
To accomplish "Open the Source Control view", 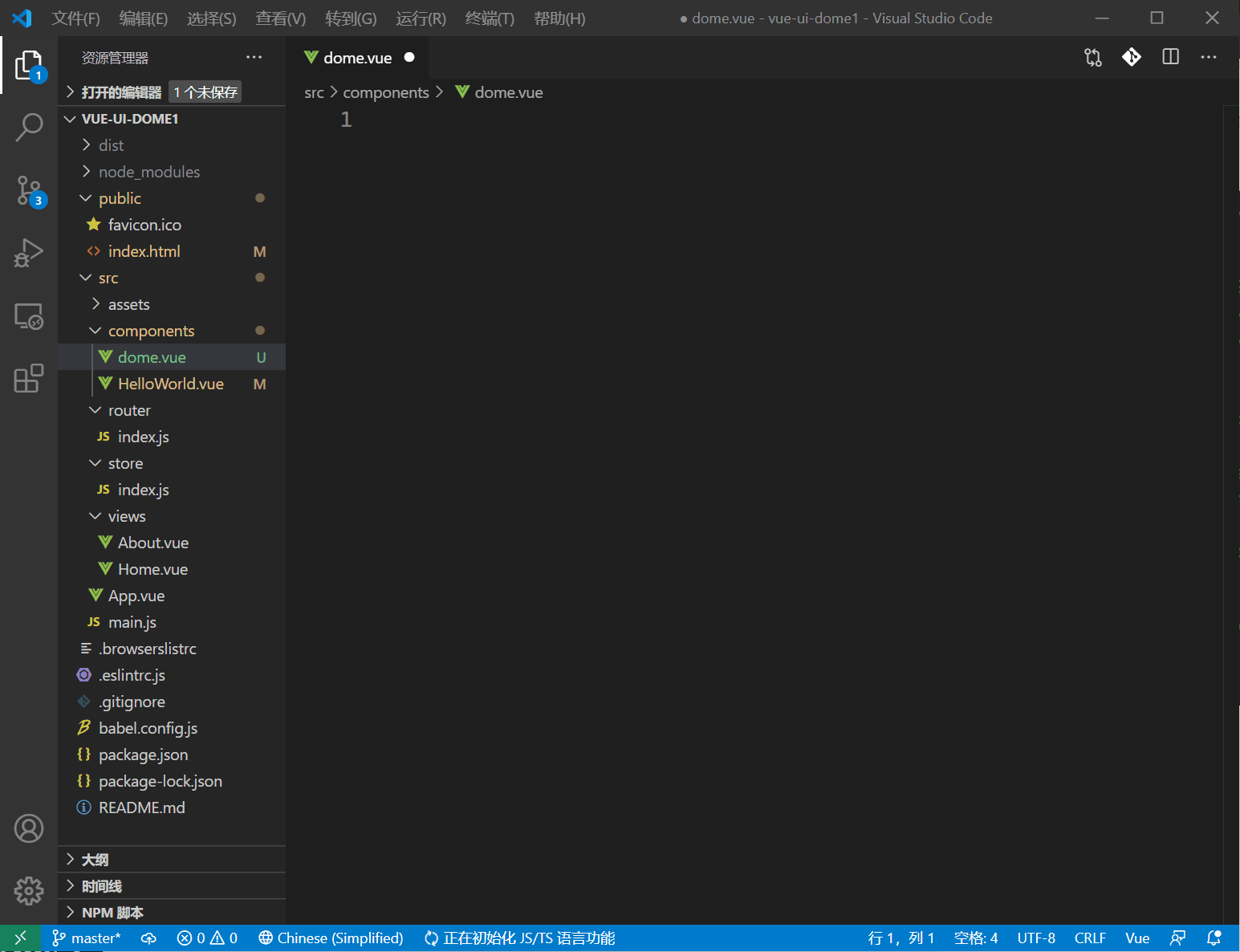I will [x=29, y=191].
